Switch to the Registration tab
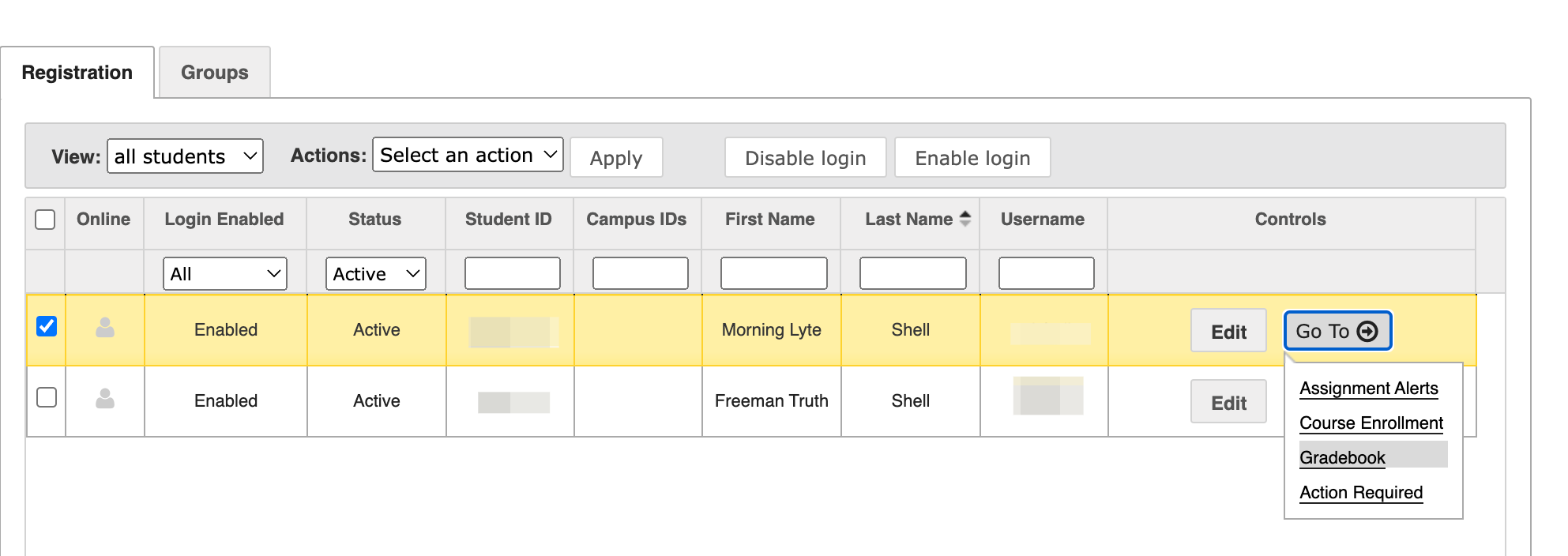 (x=77, y=73)
